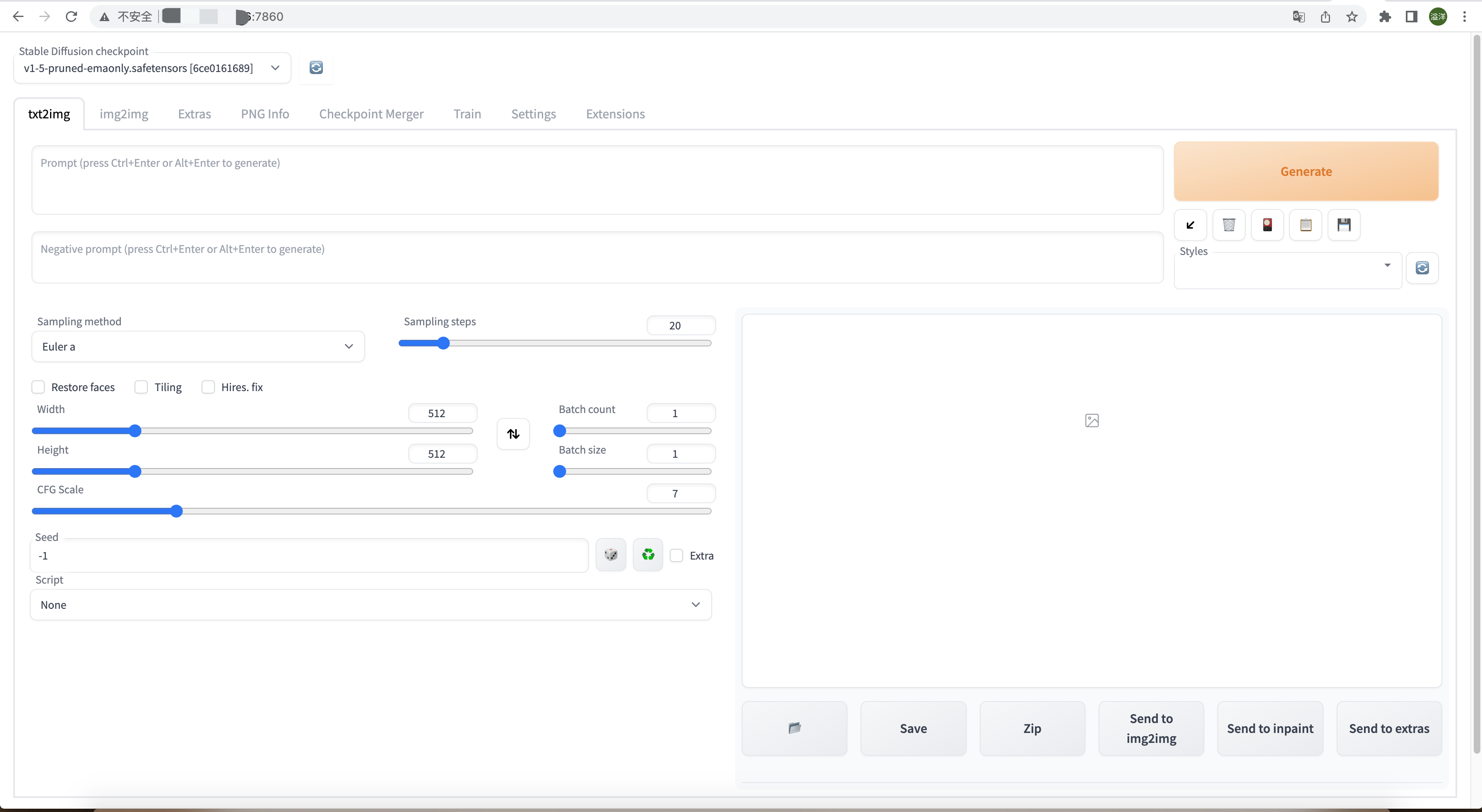Enable the Tiling checkbox
1482x812 pixels.
pyautogui.click(x=142, y=387)
